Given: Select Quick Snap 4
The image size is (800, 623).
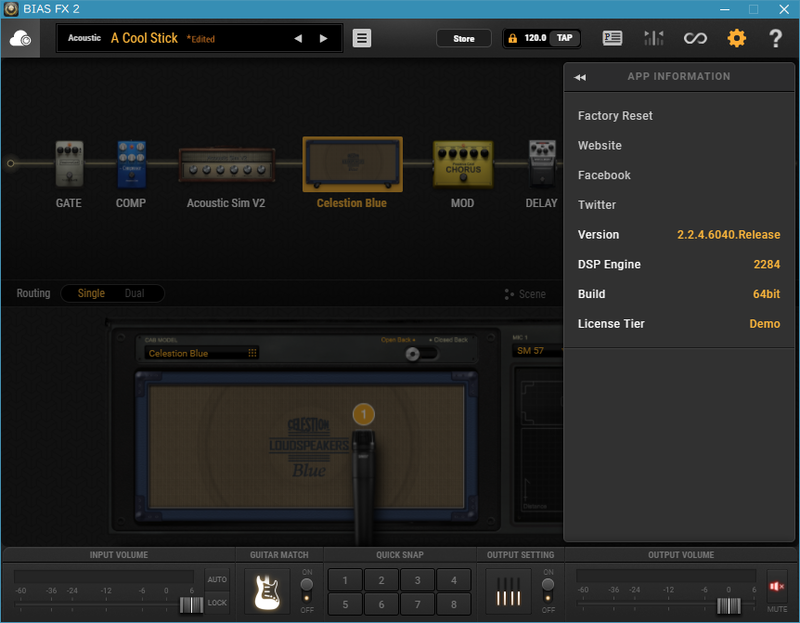Looking at the screenshot, I should 454,580.
